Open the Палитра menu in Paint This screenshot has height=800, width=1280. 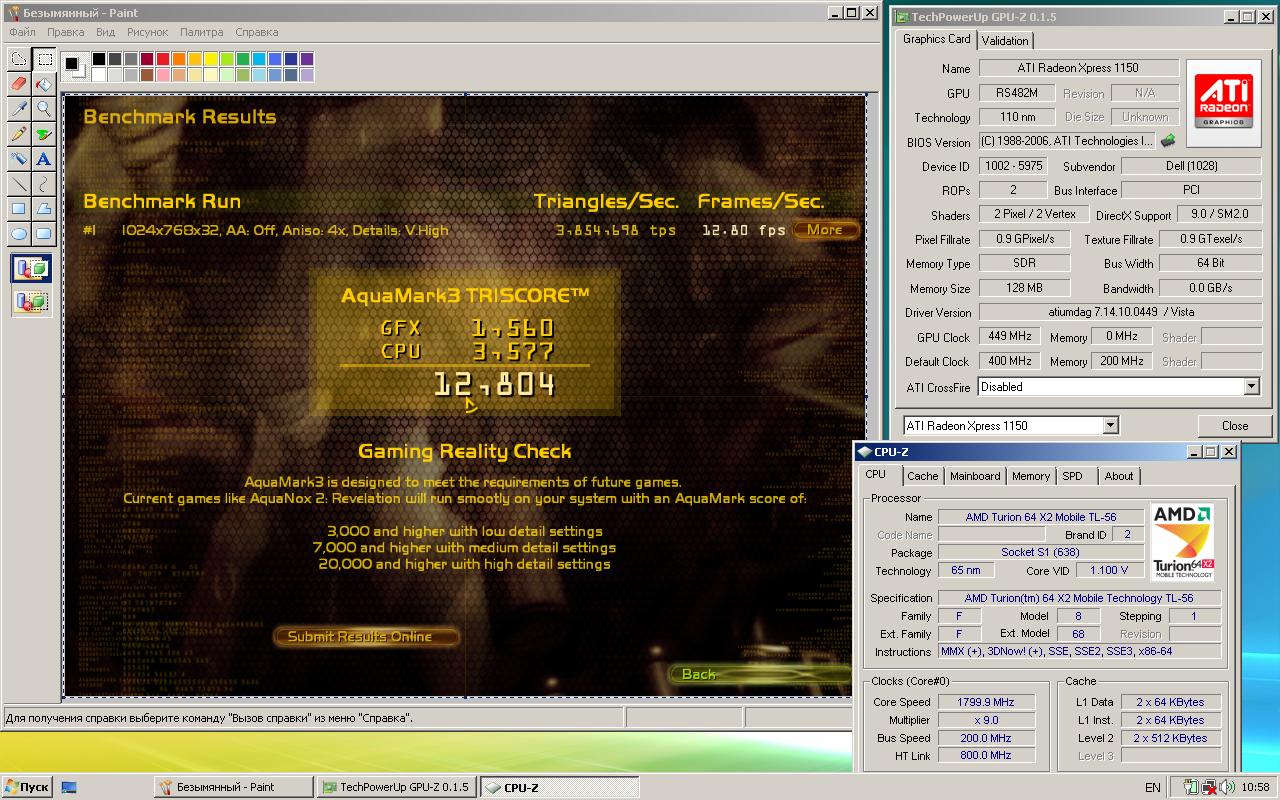pos(202,32)
